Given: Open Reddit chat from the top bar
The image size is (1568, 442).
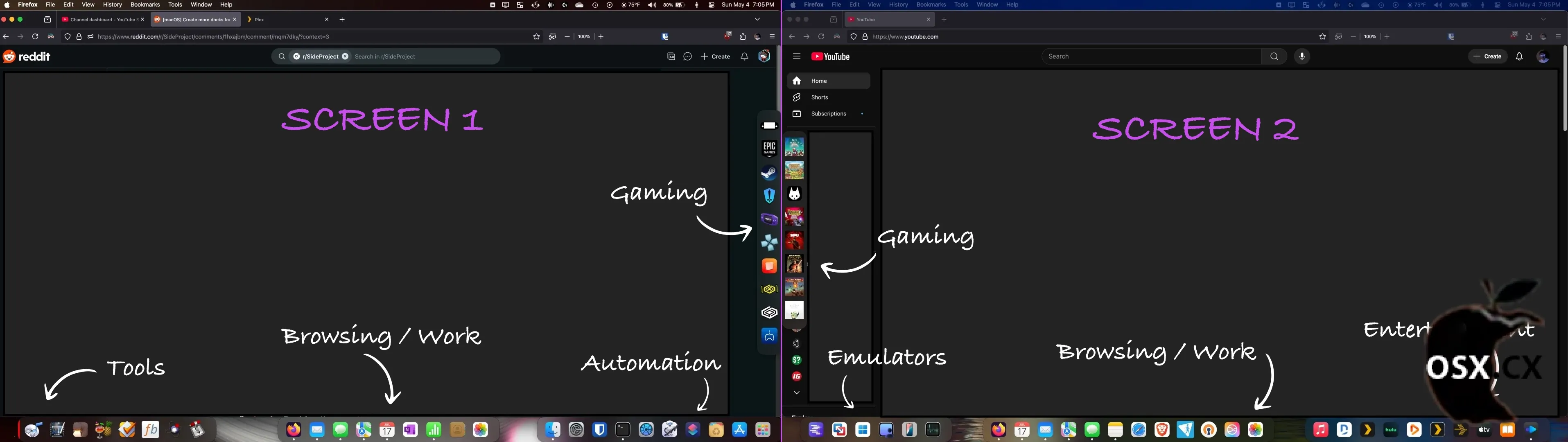Looking at the screenshot, I should 687,56.
